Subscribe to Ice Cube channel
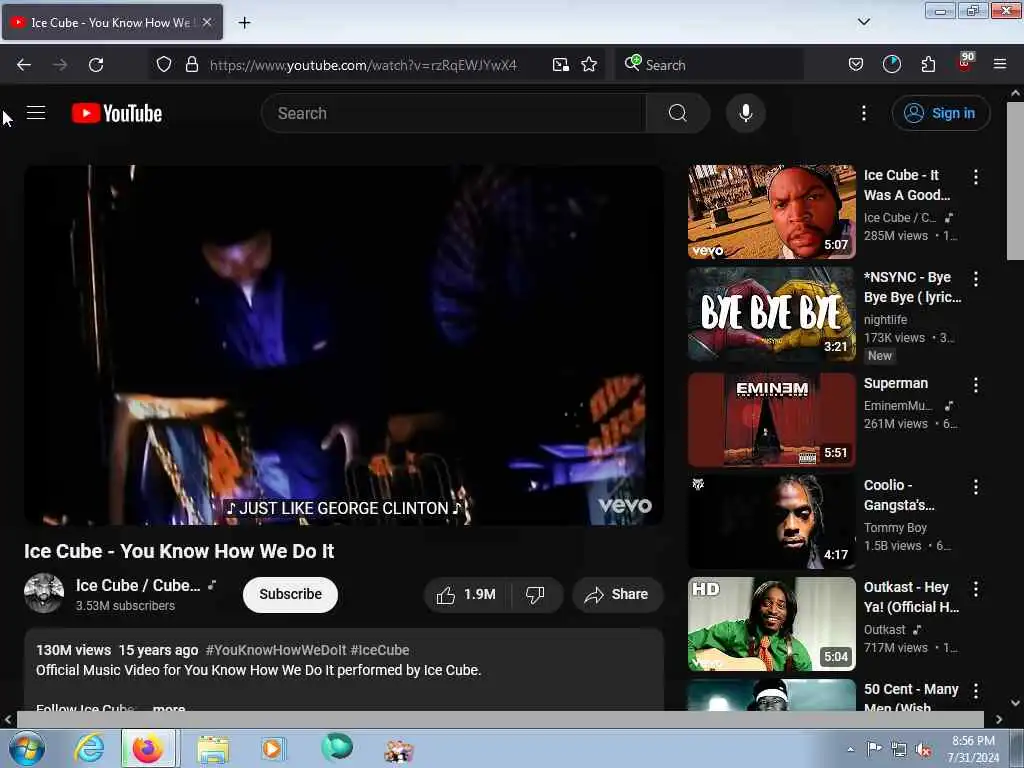 pyautogui.click(x=290, y=594)
